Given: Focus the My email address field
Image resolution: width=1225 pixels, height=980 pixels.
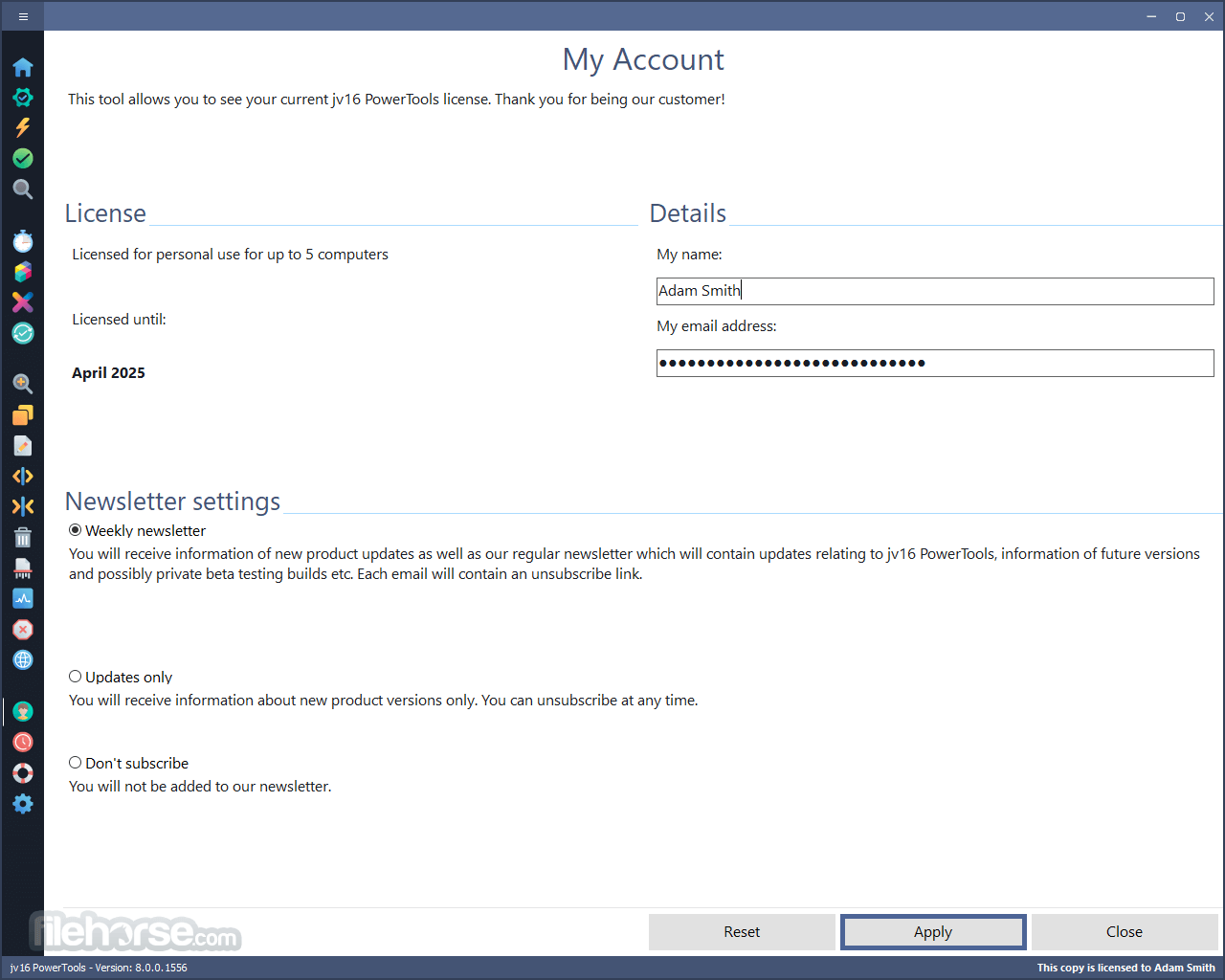Looking at the screenshot, I should (935, 363).
